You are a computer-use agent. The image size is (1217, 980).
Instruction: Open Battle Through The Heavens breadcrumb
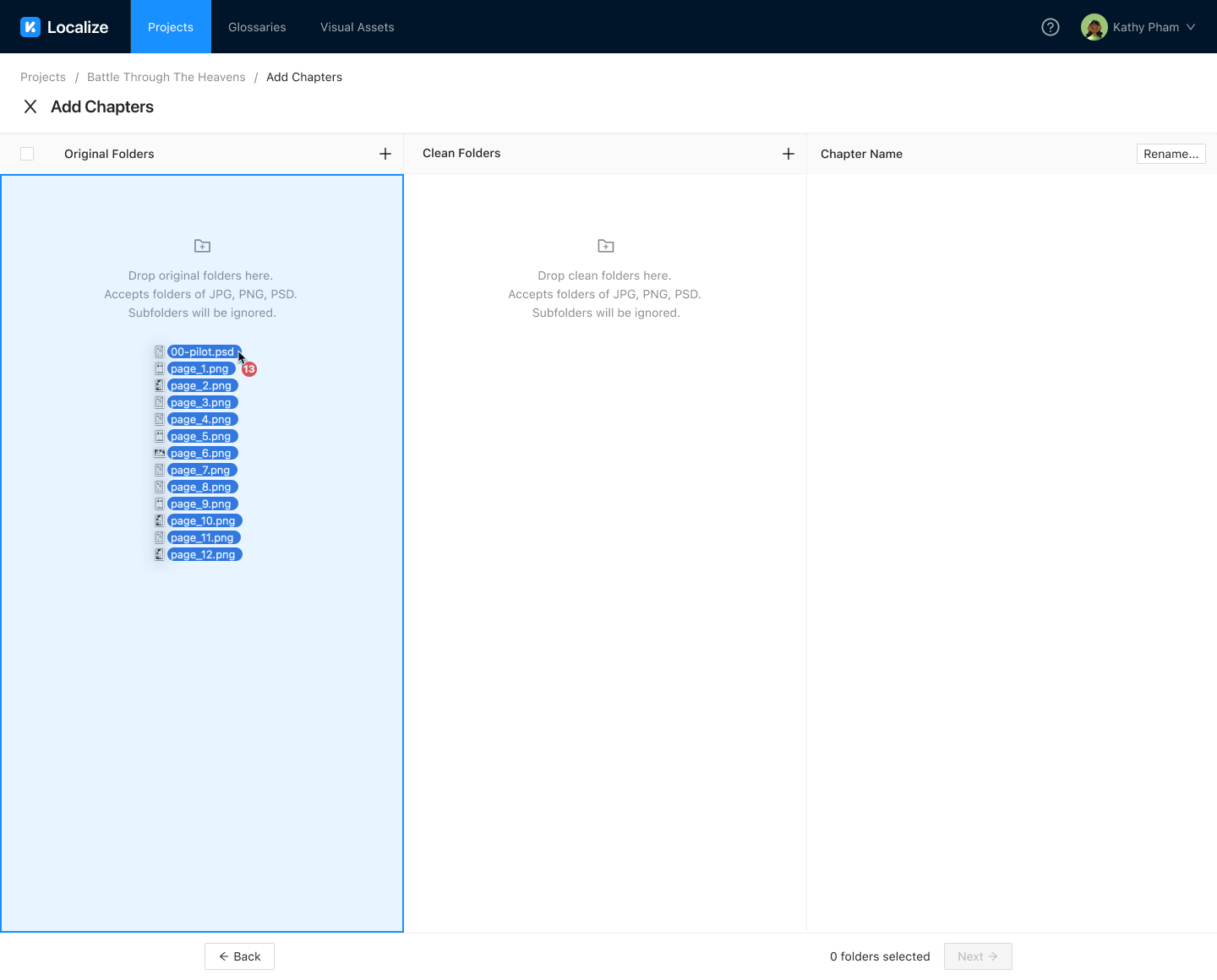click(166, 77)
